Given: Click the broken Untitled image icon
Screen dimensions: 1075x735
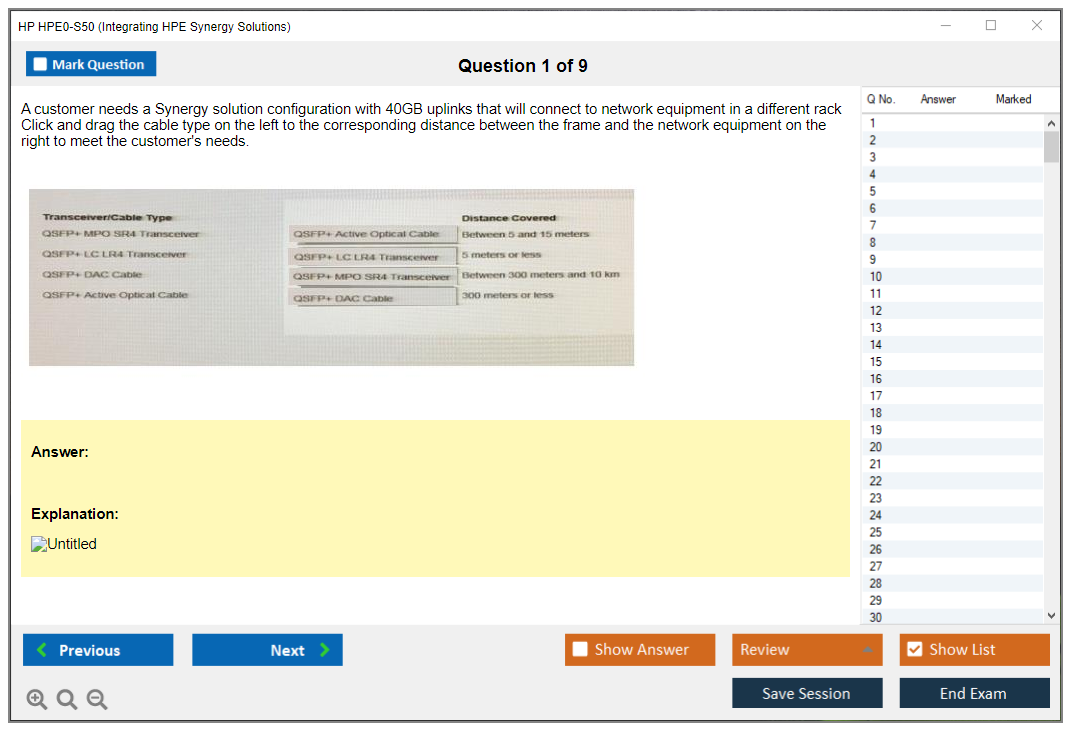Looking at the screenshot, I should pos(40,545).
